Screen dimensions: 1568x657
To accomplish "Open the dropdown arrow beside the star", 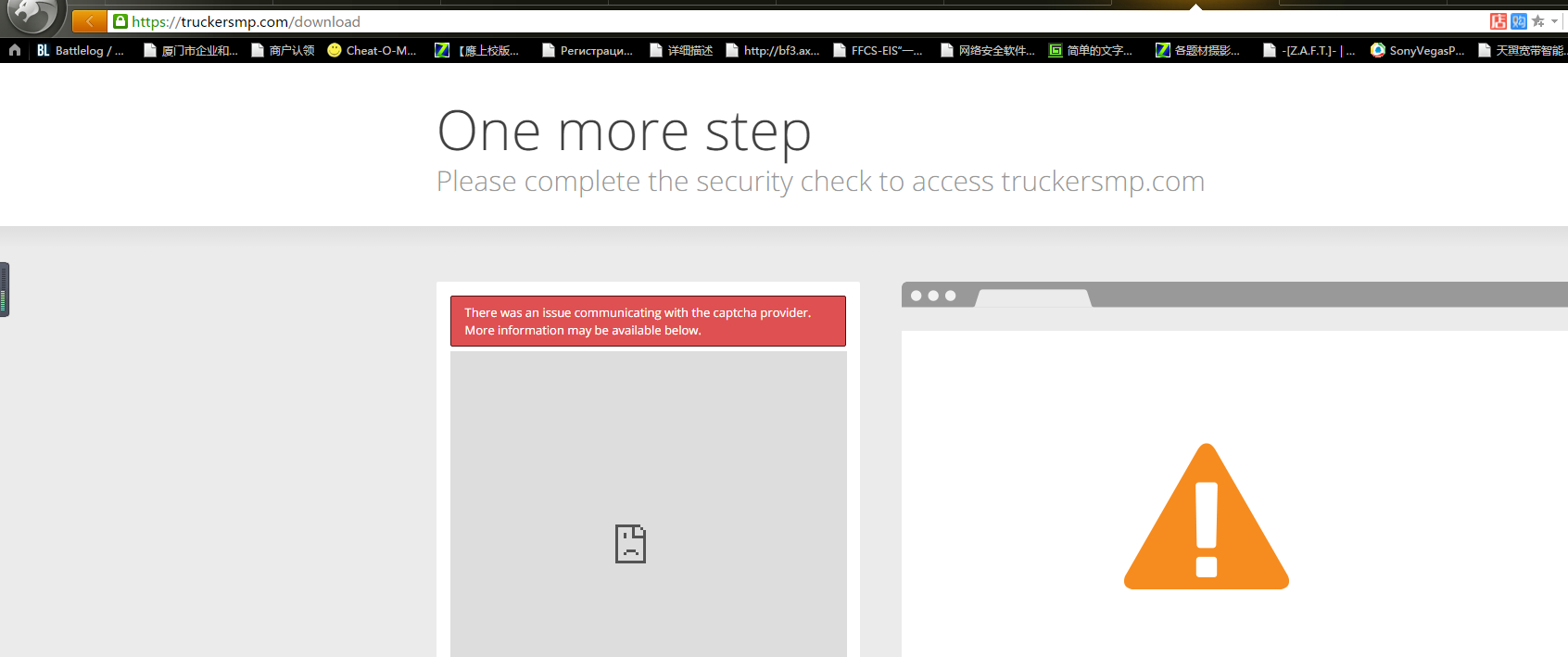I will pyautogui.click(x=1554, y=21).
